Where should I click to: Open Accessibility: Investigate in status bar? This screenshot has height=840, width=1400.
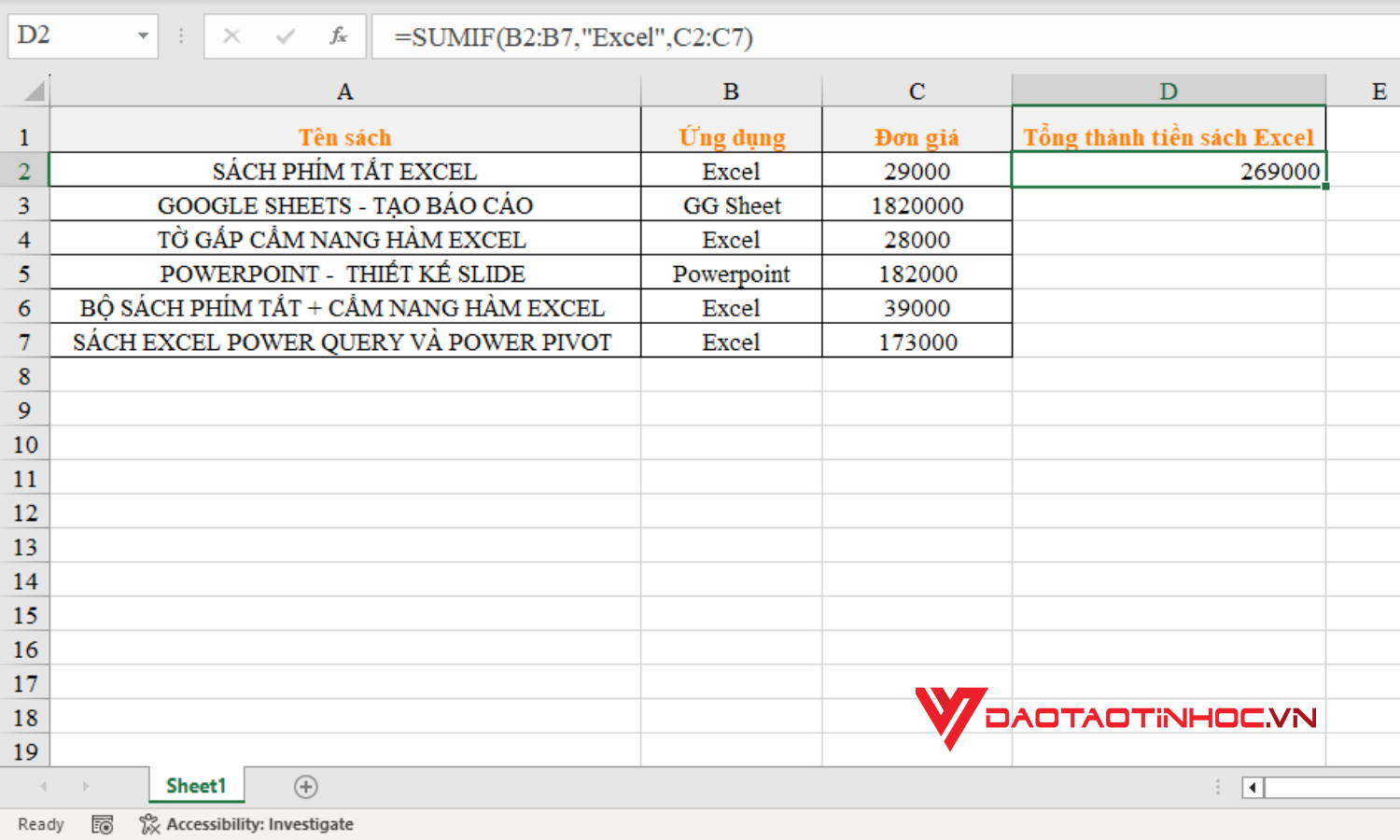click(259, 824)
